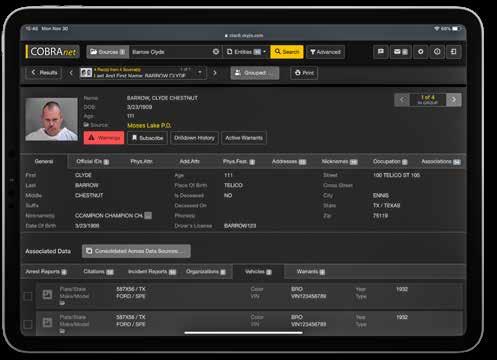The image size is (497, 360).
Task: Open the Moses Lake P.D. source link
Action: (x=149, y=125)
